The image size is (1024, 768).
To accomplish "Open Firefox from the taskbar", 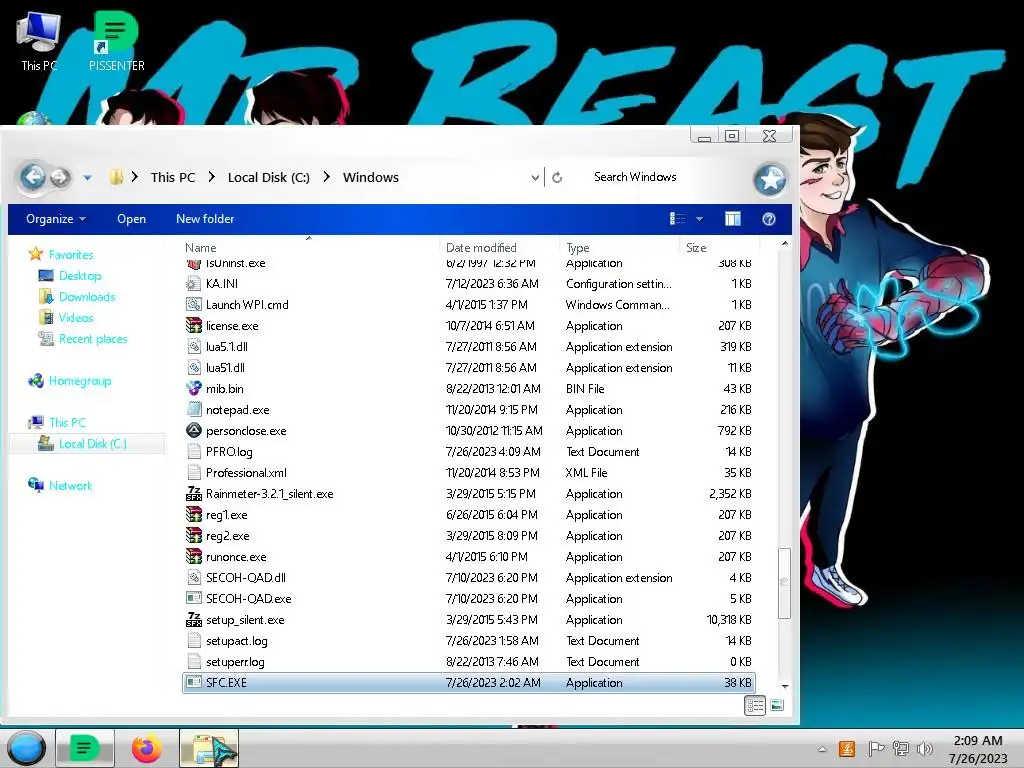I will (147, 748).
